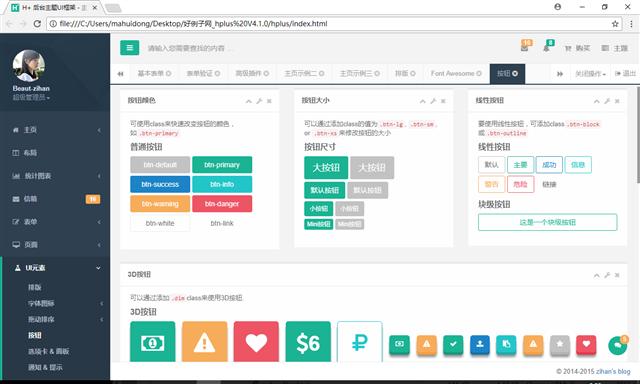Open the 关闭操作 dropdown

[x=590, y=74]
